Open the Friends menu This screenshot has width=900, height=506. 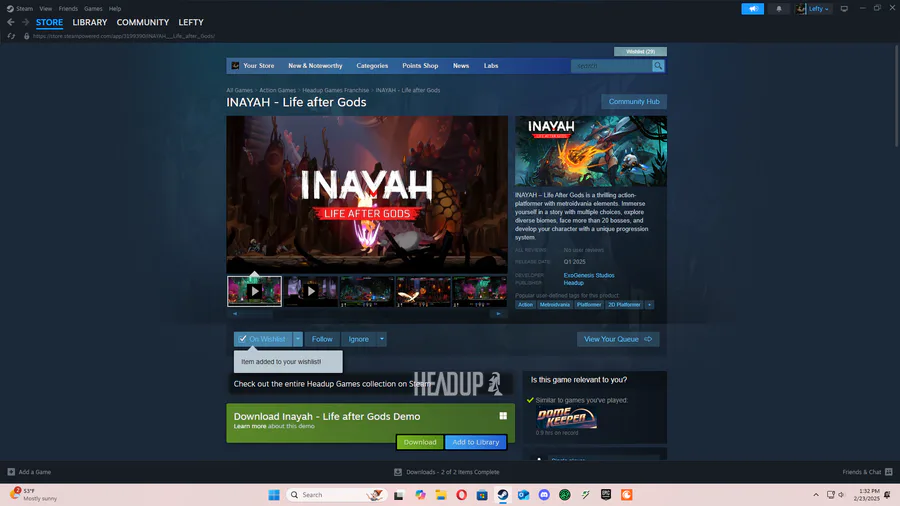click(x=68, y=9)
